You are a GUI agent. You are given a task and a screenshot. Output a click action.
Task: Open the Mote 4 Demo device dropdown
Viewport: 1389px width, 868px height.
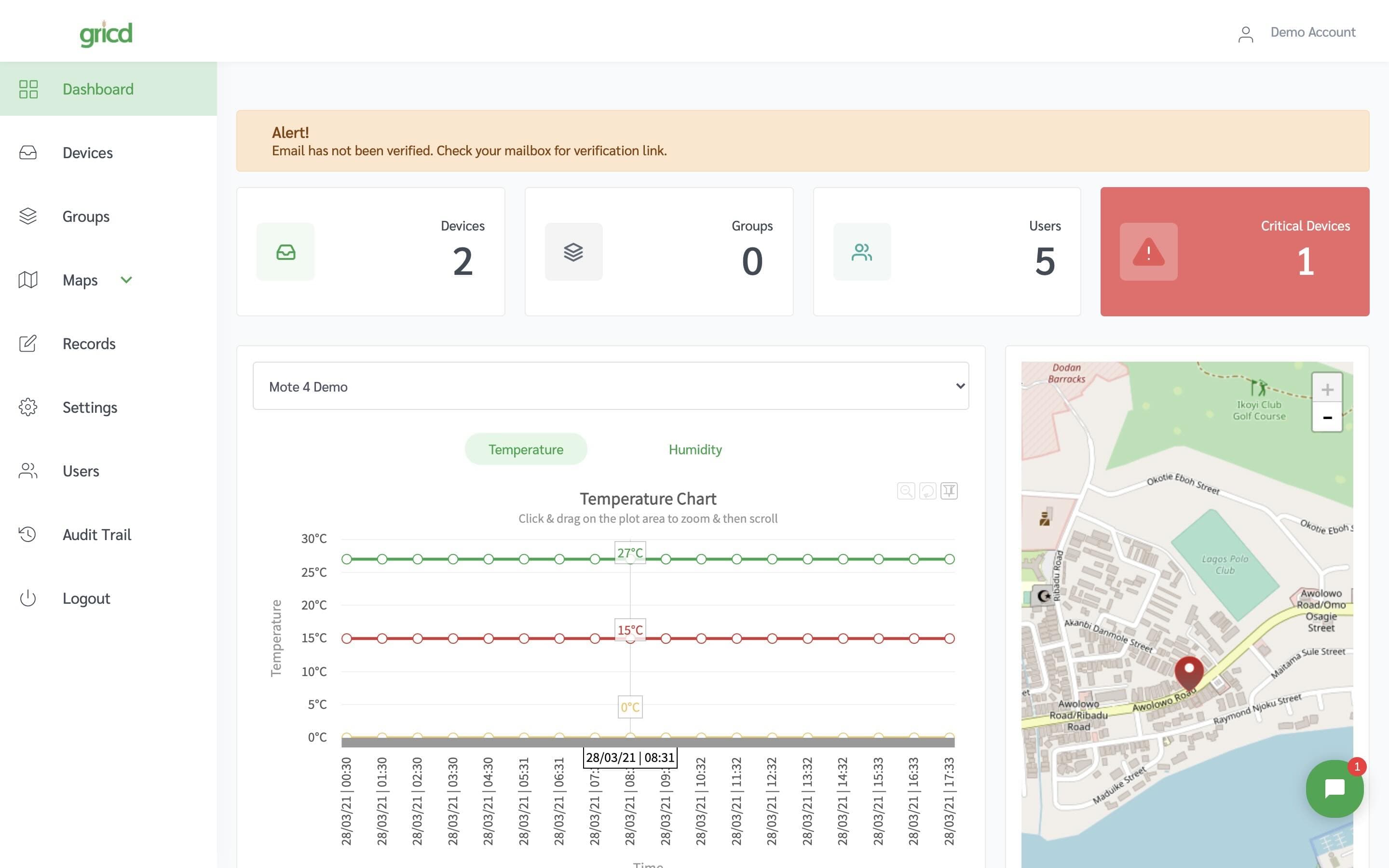tap(611, 386)
